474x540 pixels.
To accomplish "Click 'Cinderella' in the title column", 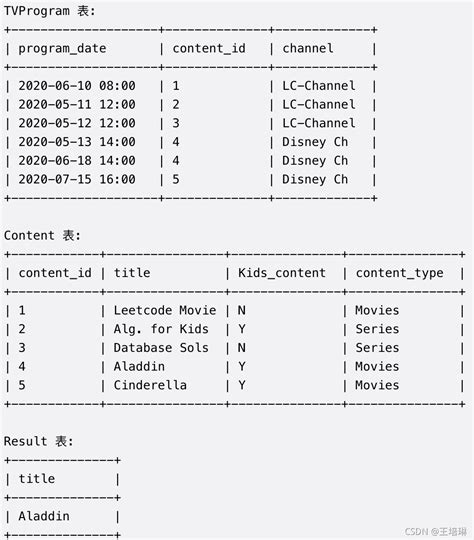I will pyautogui.click(x=150, y=385).
